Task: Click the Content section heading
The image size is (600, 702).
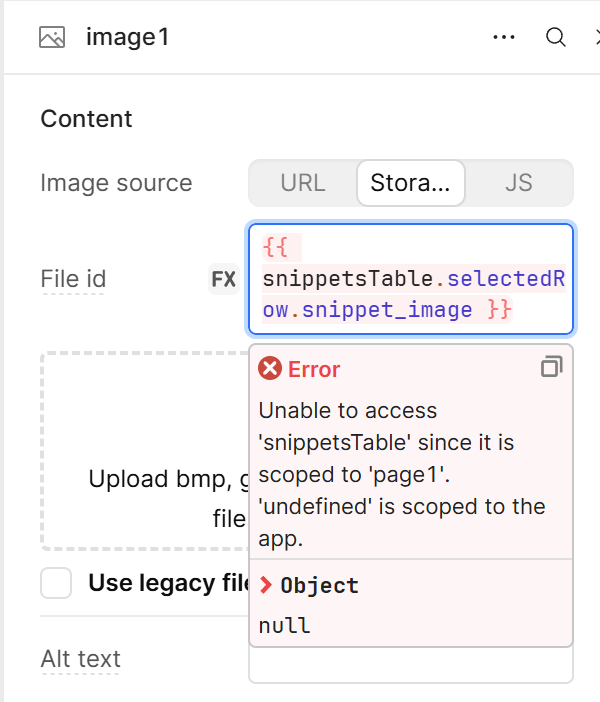Action: [86, 119]
